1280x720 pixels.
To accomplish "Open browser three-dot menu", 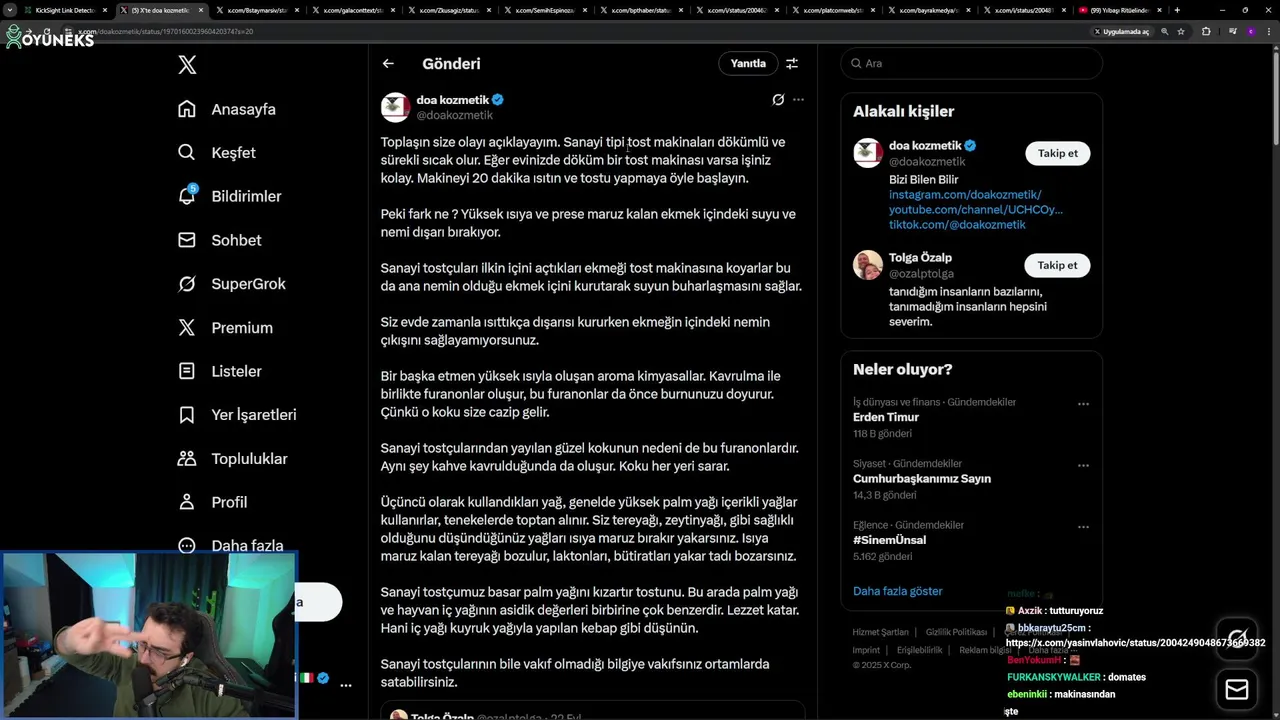I will (x=1269, y=31).
